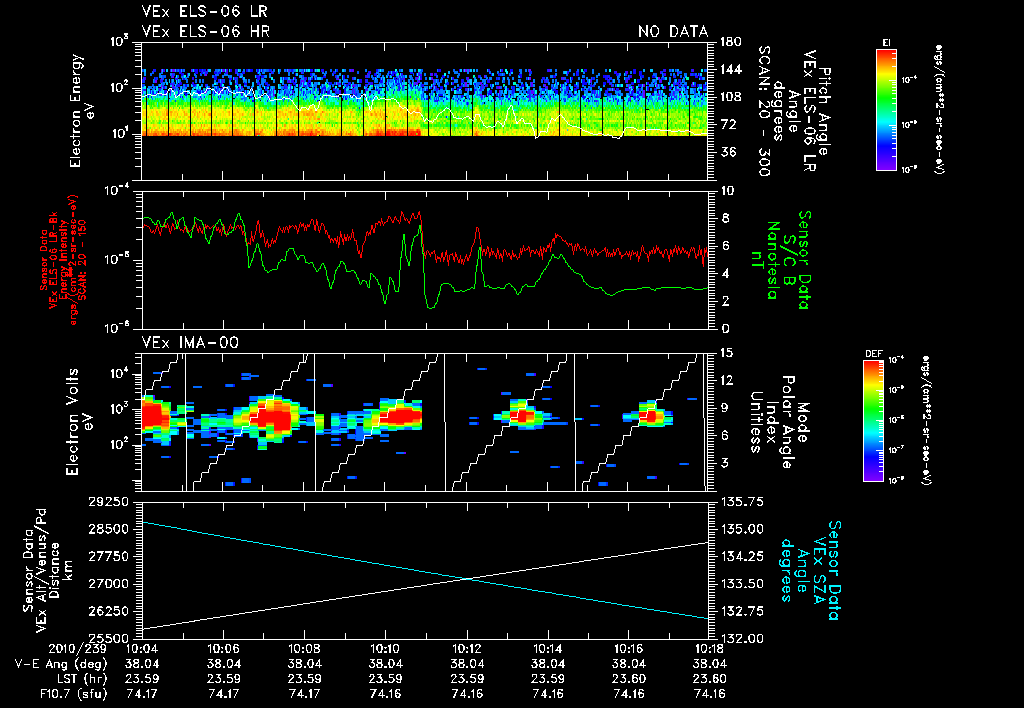Click the 10:04 time tick label

click(x=142, y=649)
